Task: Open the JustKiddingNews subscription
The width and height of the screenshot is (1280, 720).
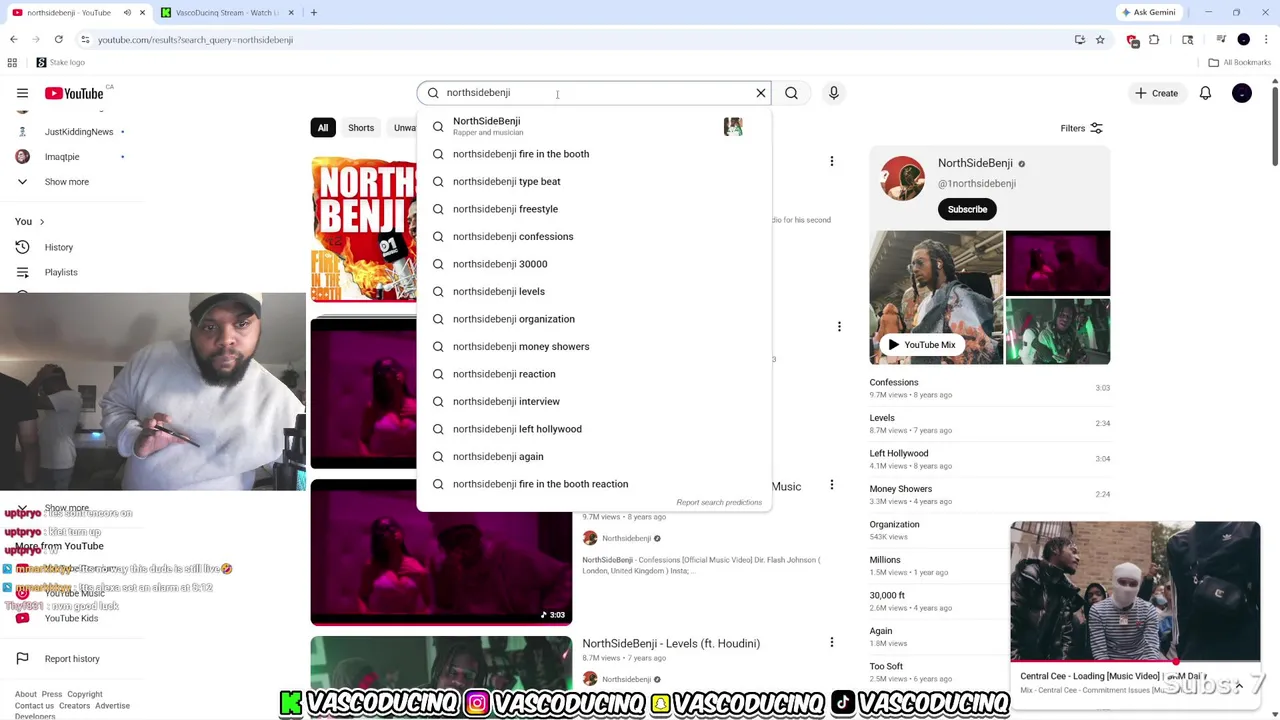Action: (x=78, y=132)
